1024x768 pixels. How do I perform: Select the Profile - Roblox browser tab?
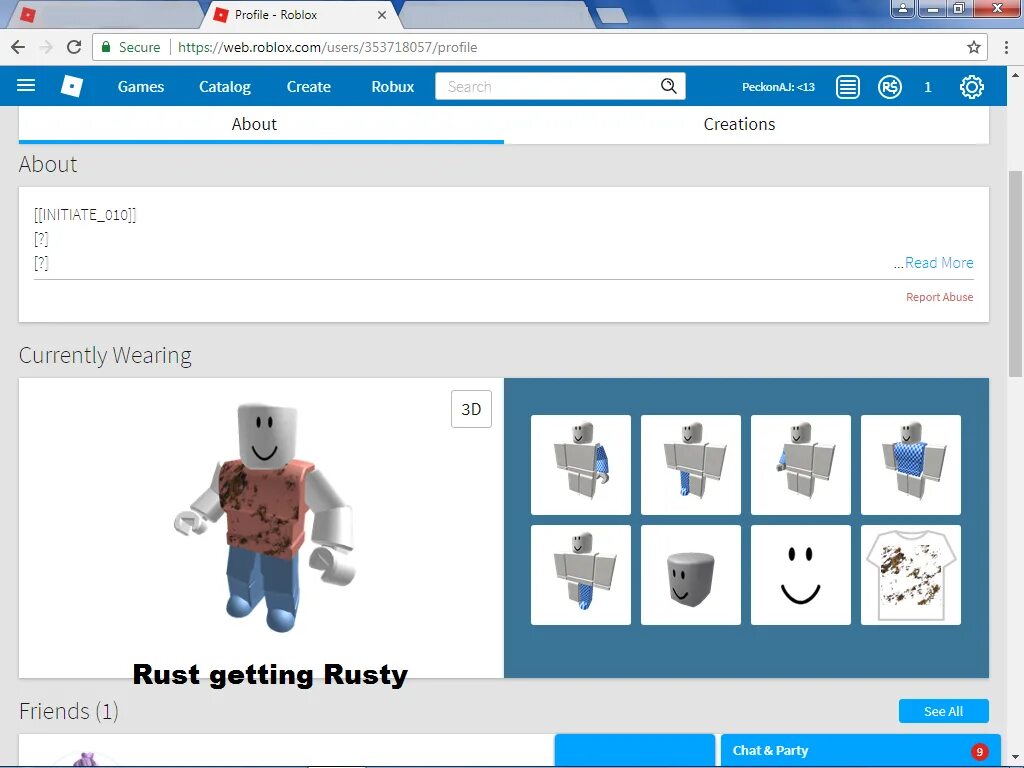(299, 14)
